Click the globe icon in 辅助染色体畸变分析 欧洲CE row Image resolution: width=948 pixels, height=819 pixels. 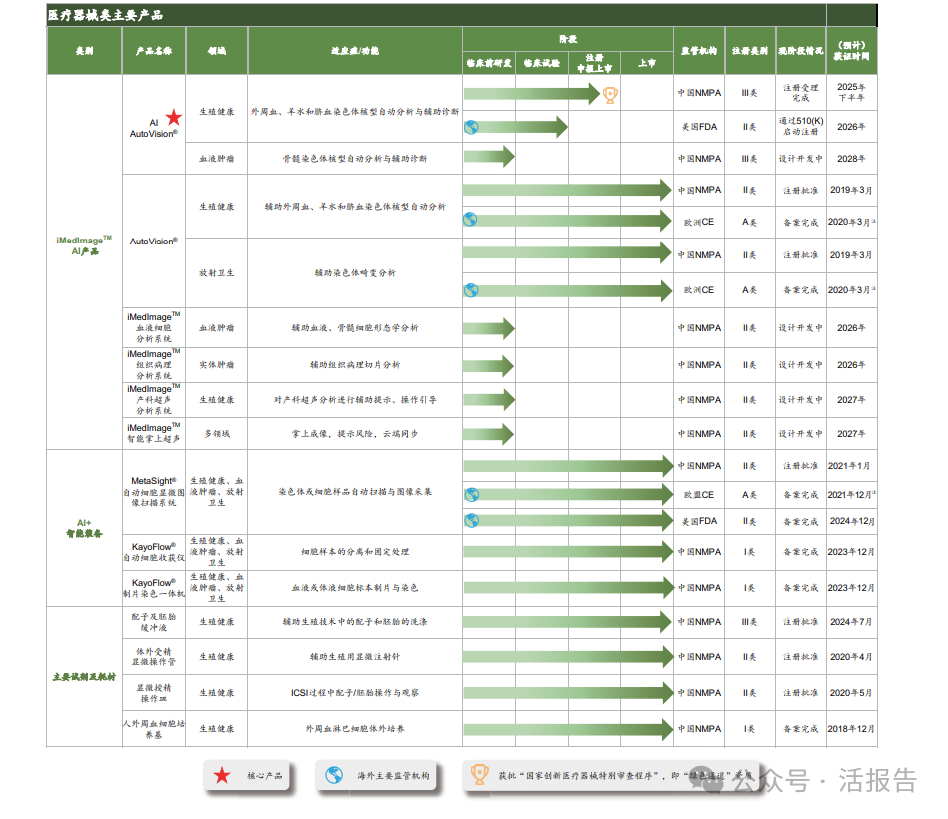pyautogui.click(x=471, y=290)
